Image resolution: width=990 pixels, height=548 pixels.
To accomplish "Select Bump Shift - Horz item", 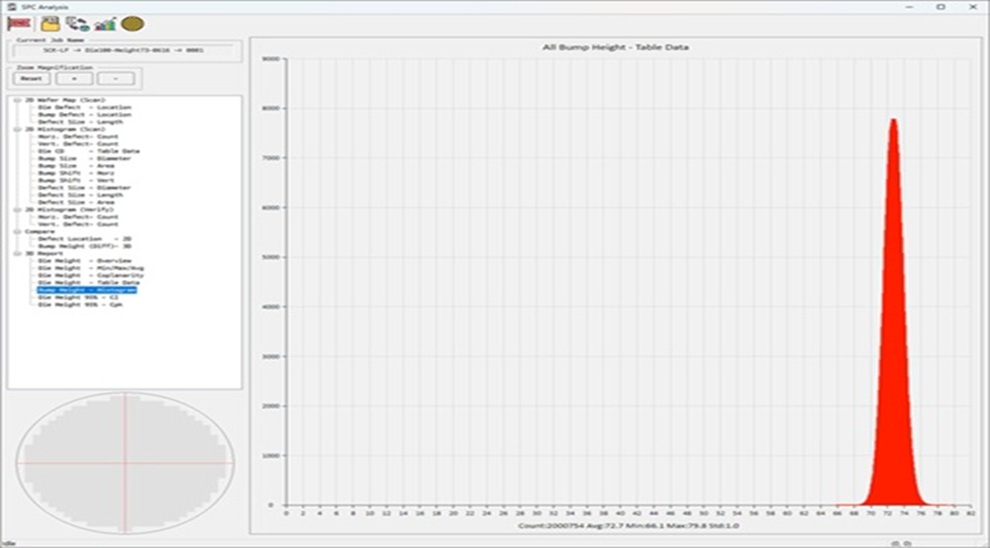I will pyautogui.click(x=76, y=173).
